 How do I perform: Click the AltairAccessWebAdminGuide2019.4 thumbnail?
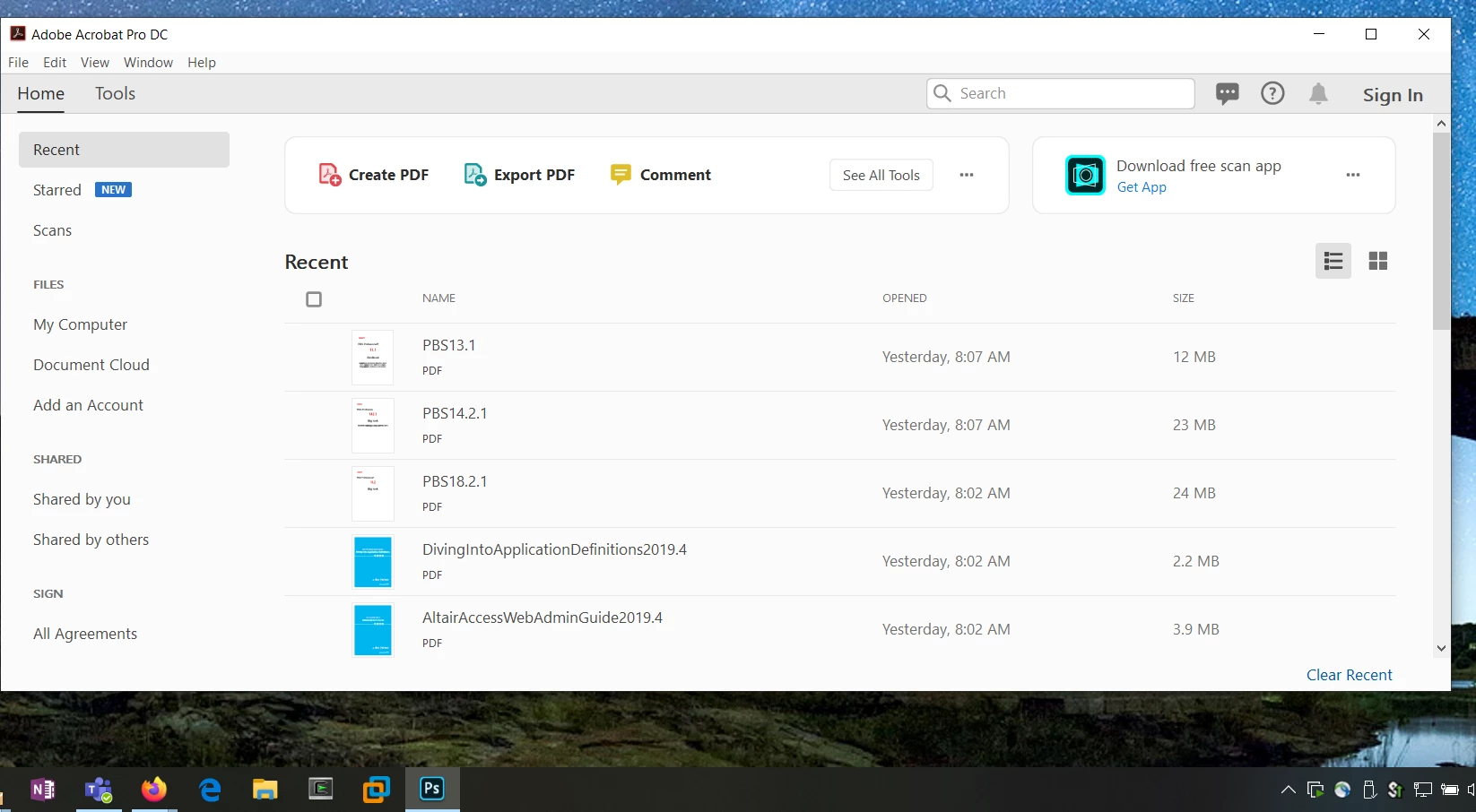(373, 629)
